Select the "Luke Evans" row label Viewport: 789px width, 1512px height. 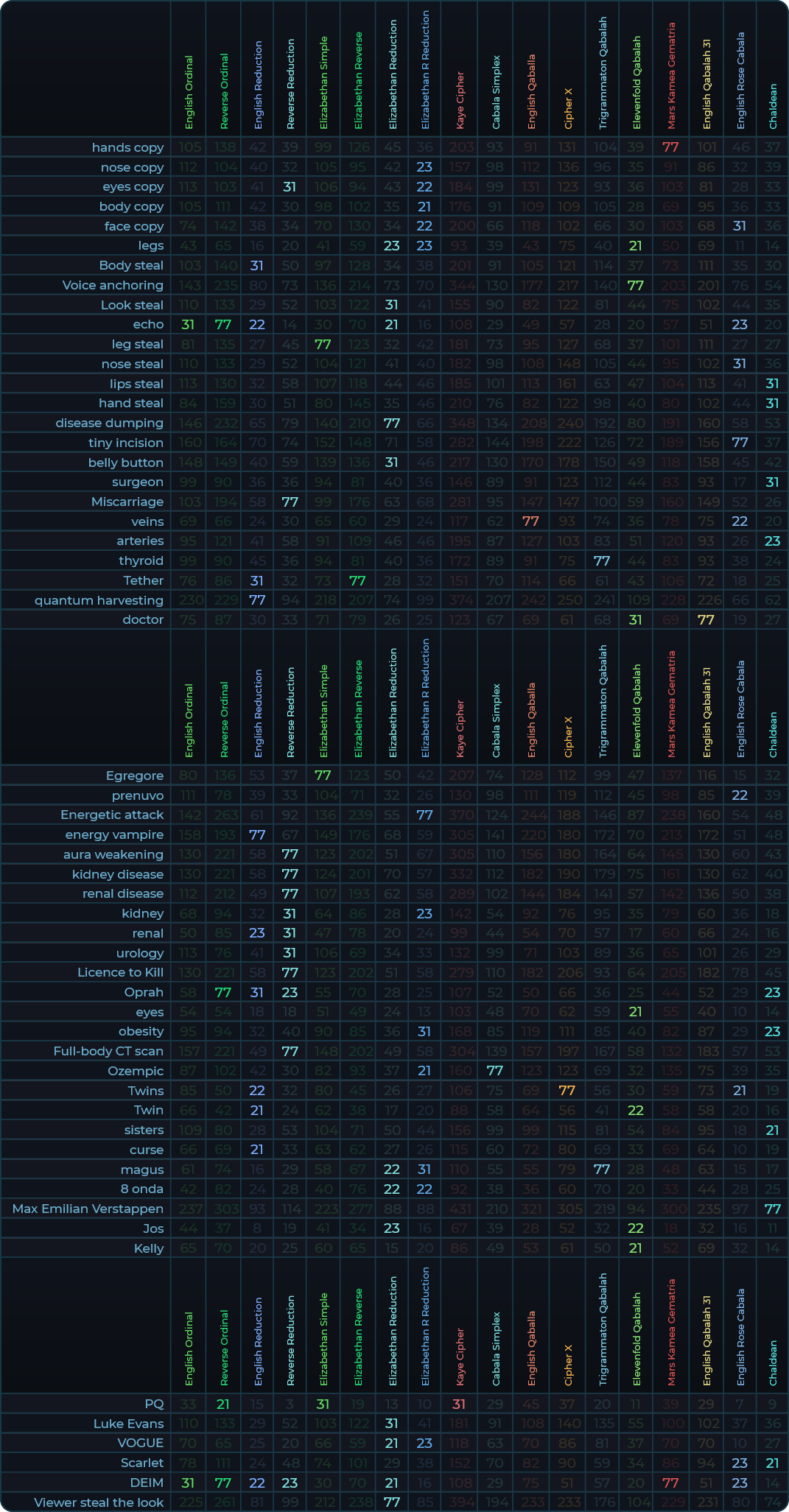(128, 1424)
